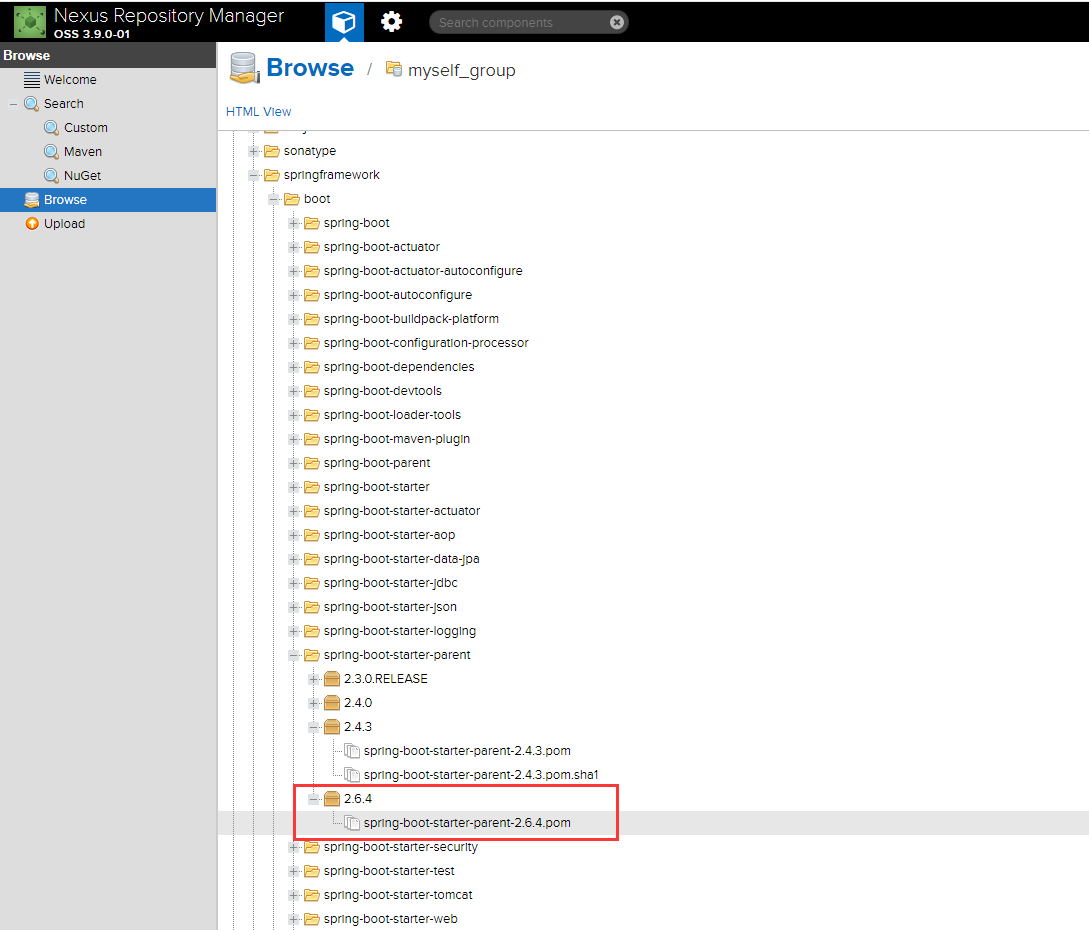Select spring-boot-starter-parent-2.4.3.pom file
The height and width of the screenshot is (930, 1089).
click(x=467, y=751)
